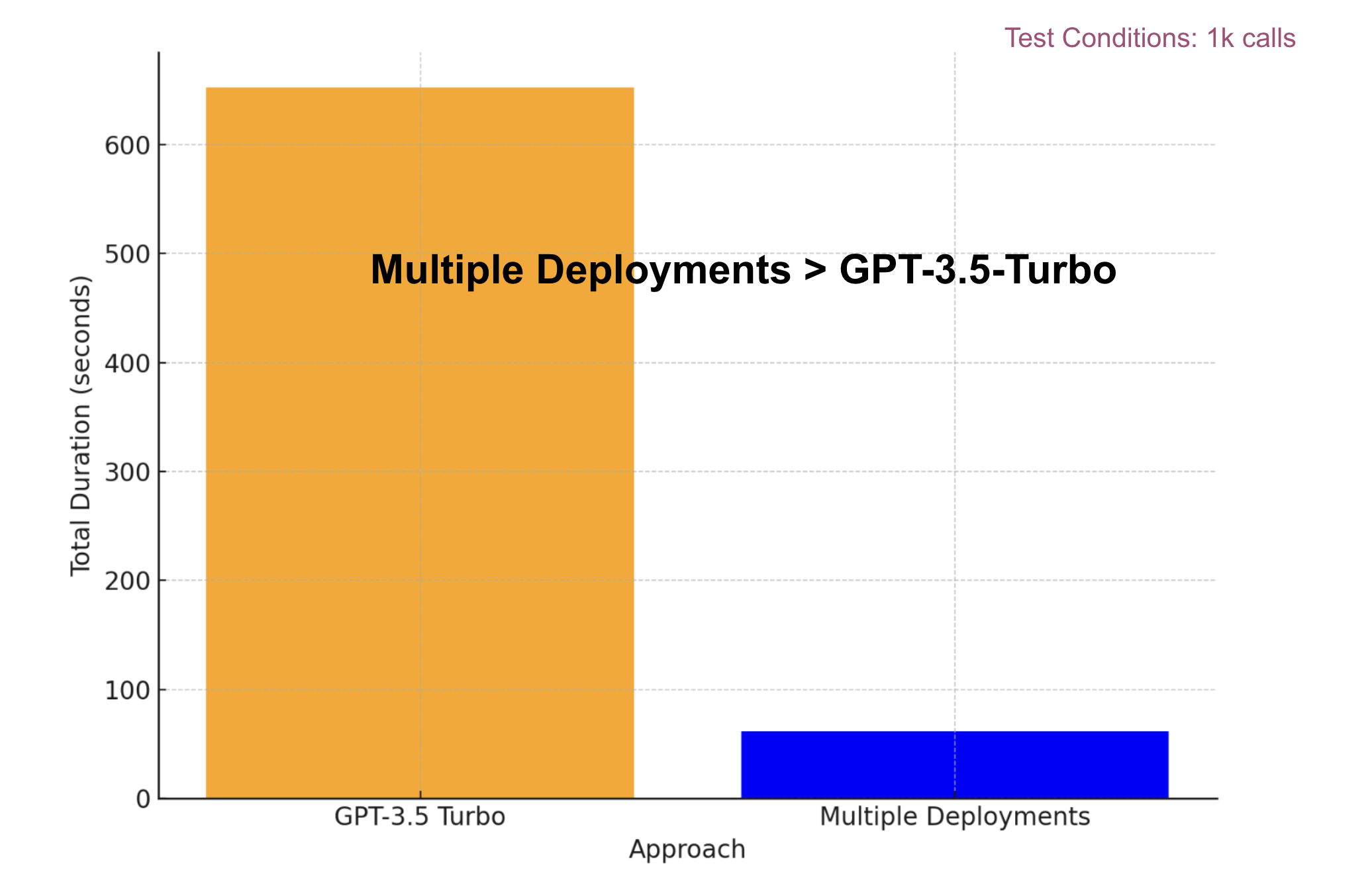Viewport: 1372px width, 878px height.
Task: Click the 500 y-axis tick label
Action: click(127, 254)
